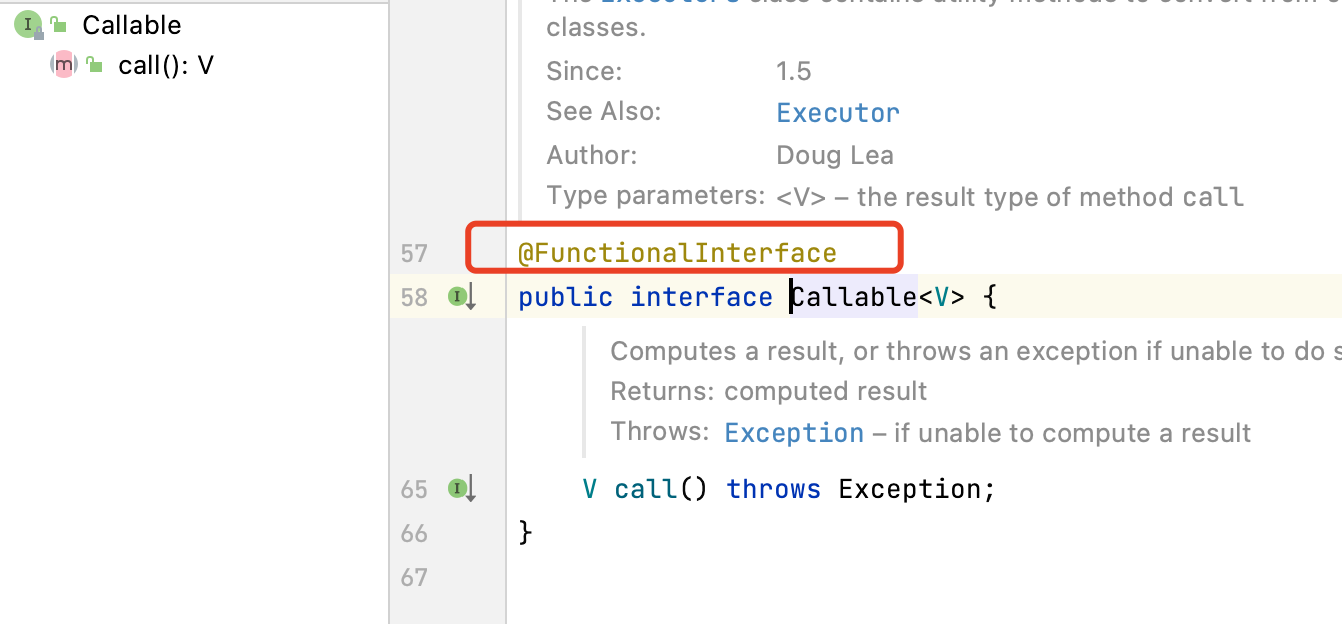Click line number 66 in the gutter

pyautogui.click(x=414, y=533)
